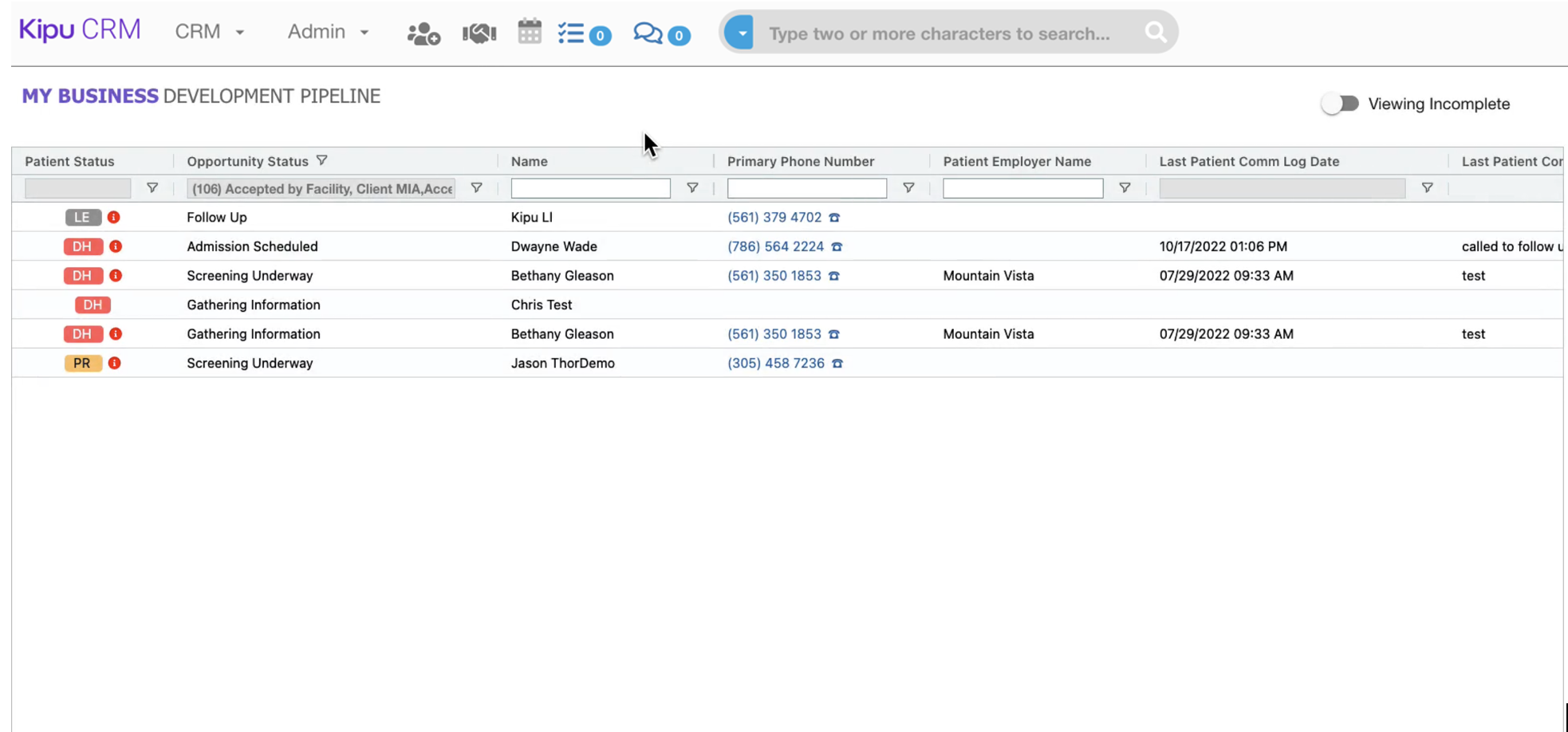Open the calendar icon in the toolbar
The width and height of the screenshot is (1568, 732).
click(x=529, y=33)
